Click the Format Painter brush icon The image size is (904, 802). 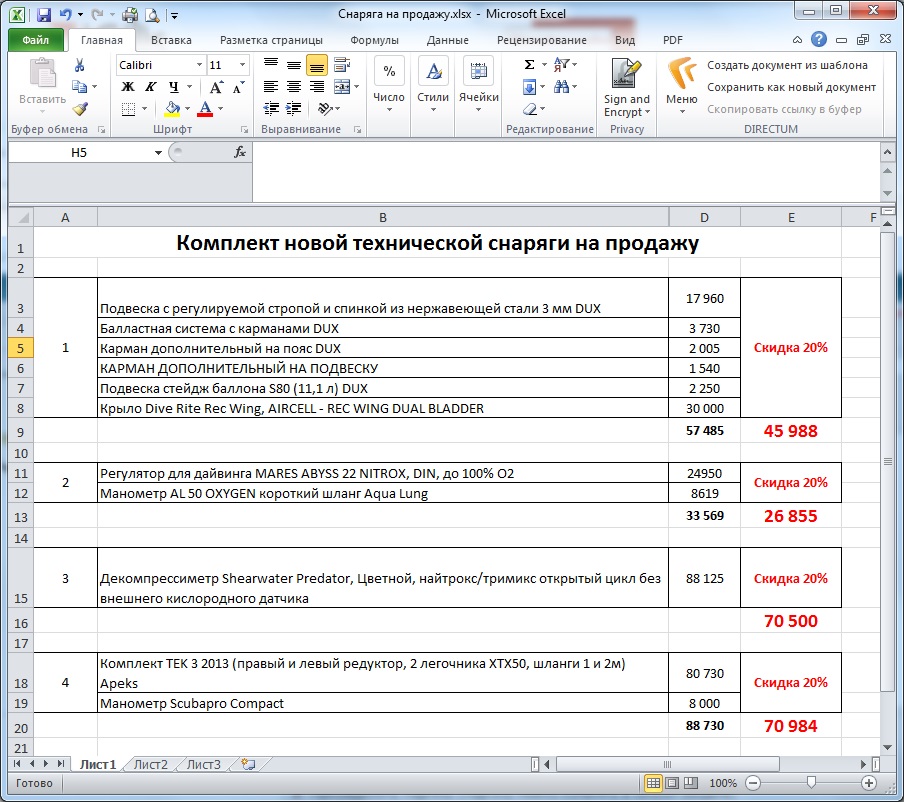coord(80,109)
